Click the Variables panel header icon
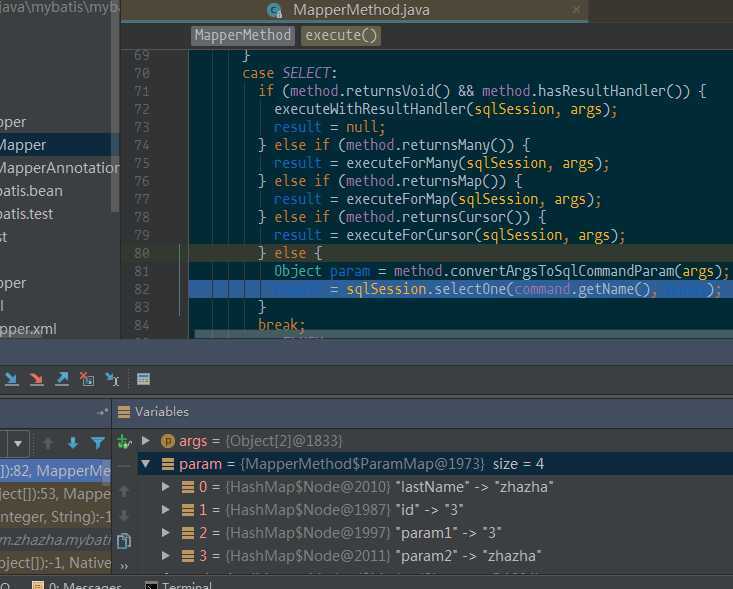The height and width of the screenshot is (589, 733). (x=124, y=412)
